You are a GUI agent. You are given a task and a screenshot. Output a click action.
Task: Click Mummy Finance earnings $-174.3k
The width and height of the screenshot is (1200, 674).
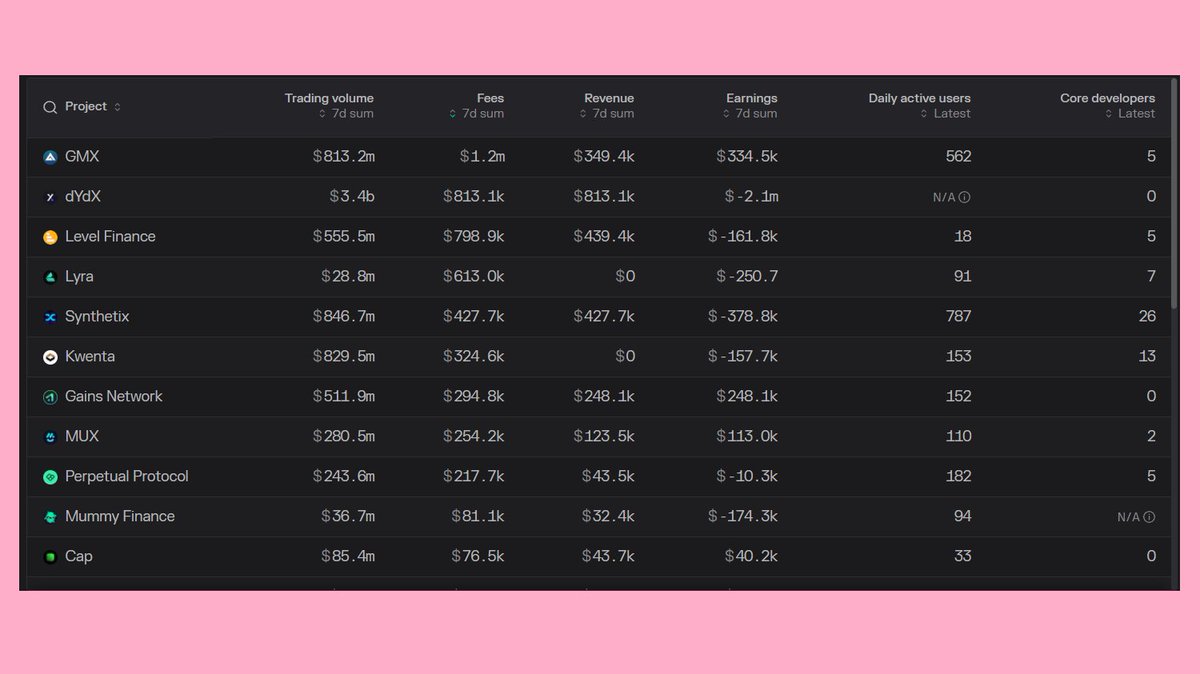point(743,517)
